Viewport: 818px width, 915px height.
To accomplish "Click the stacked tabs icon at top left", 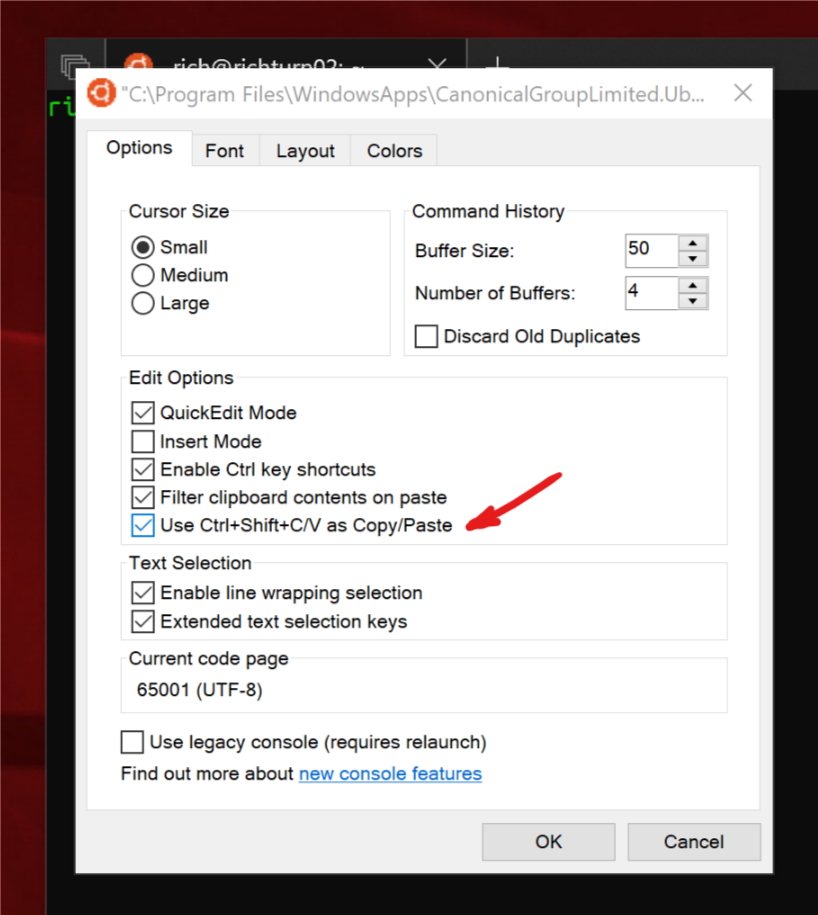I will pyautogui.click(x=76, y=60).
